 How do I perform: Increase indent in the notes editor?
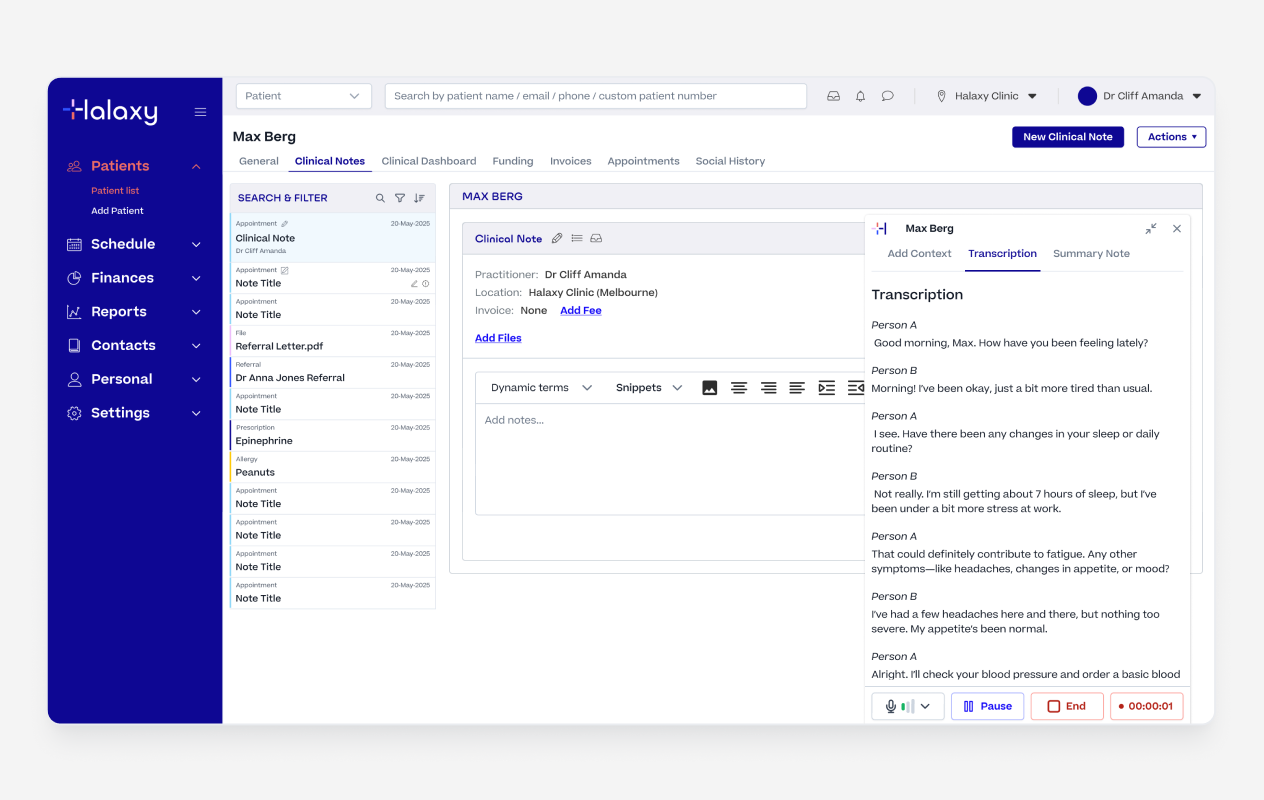point(826,388)
